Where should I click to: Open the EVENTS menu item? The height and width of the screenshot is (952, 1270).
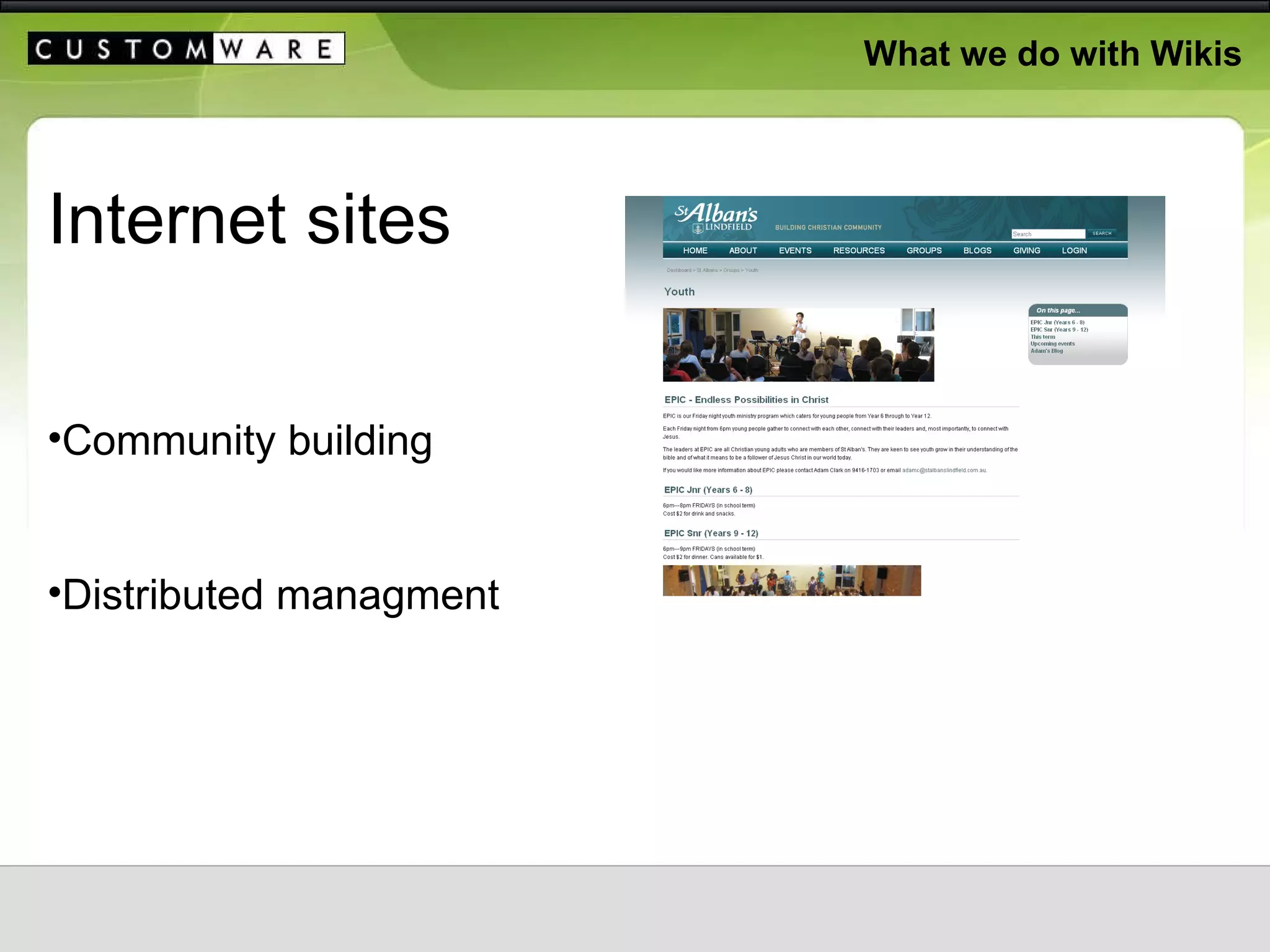click(795, 250)
